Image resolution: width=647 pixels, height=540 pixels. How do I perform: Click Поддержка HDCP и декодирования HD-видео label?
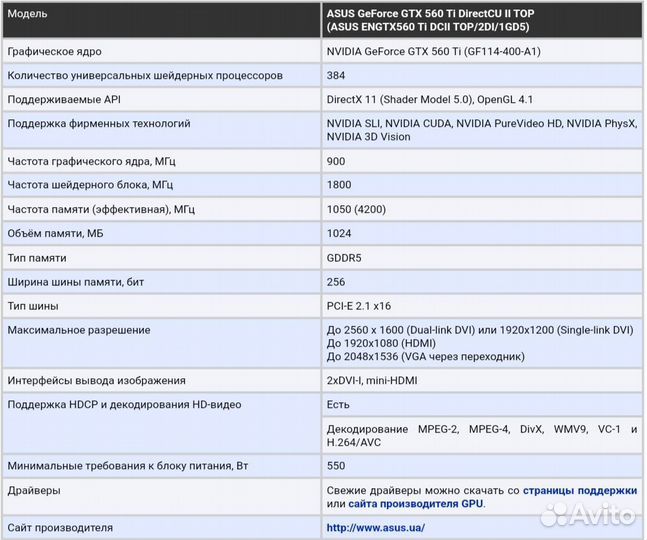coord(124,405)
